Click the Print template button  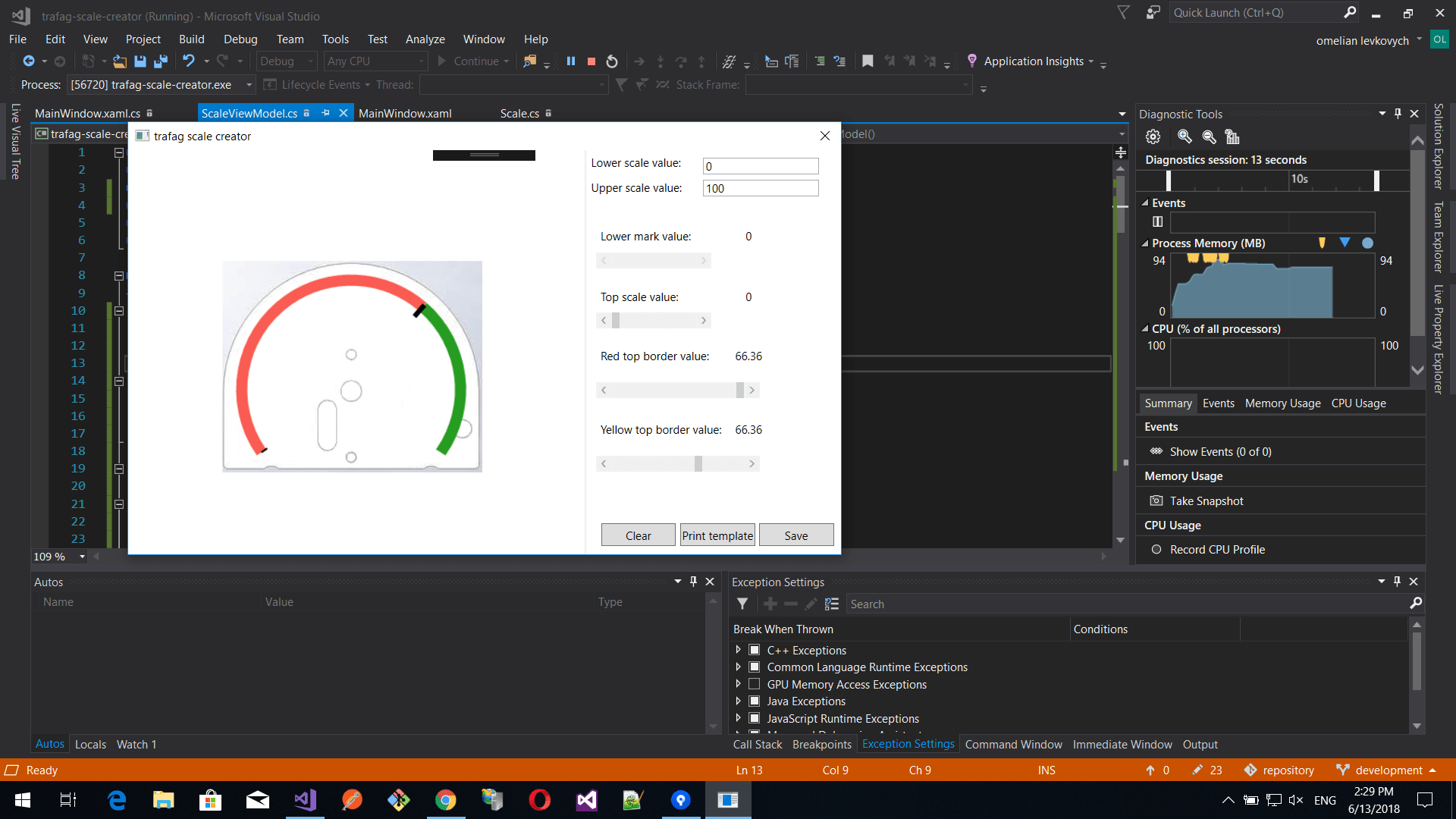click(x=717, y=535)
